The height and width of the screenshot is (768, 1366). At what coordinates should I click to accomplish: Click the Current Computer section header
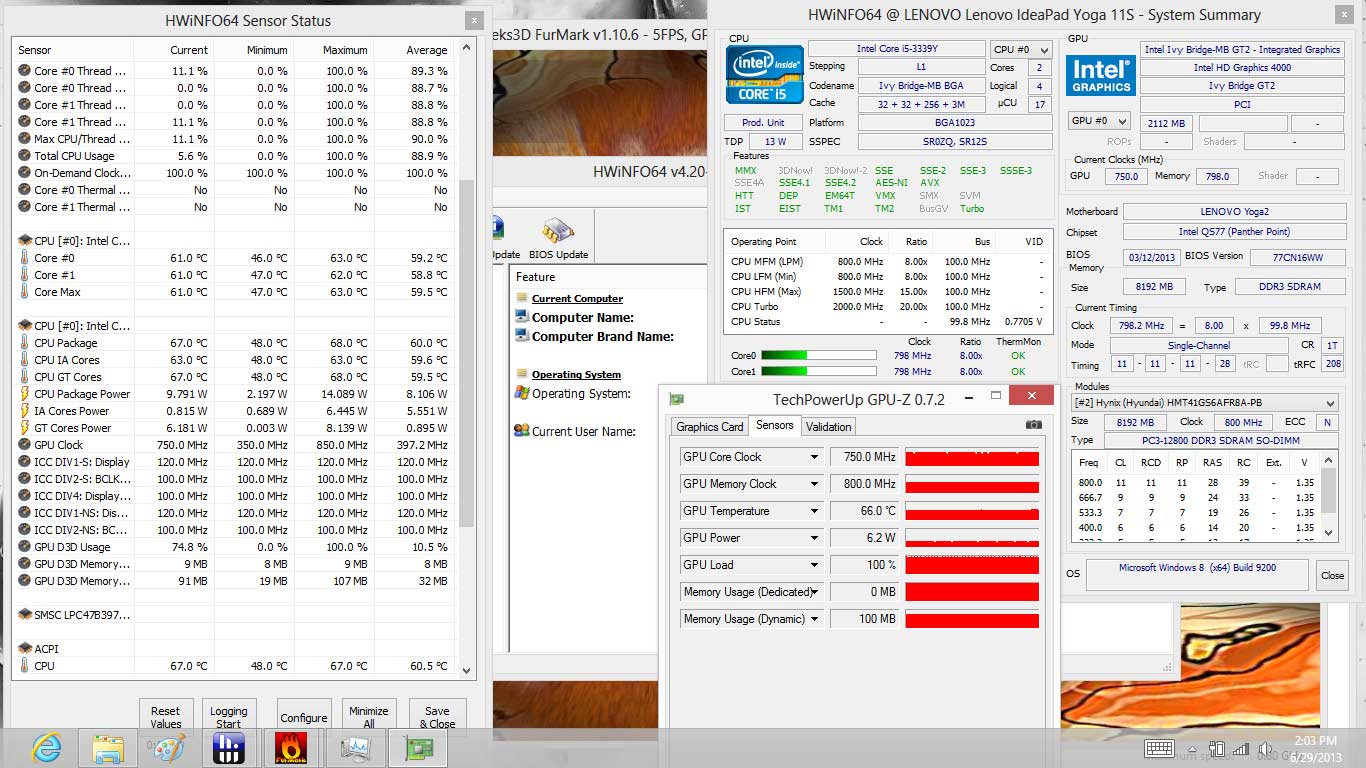[x=577, y=299]
